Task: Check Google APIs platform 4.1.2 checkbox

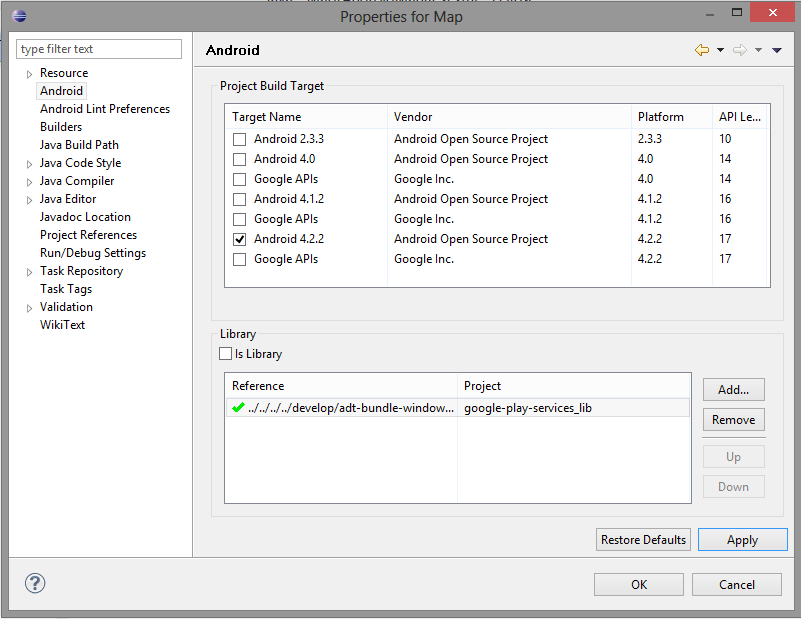Action: click(239, 219)
